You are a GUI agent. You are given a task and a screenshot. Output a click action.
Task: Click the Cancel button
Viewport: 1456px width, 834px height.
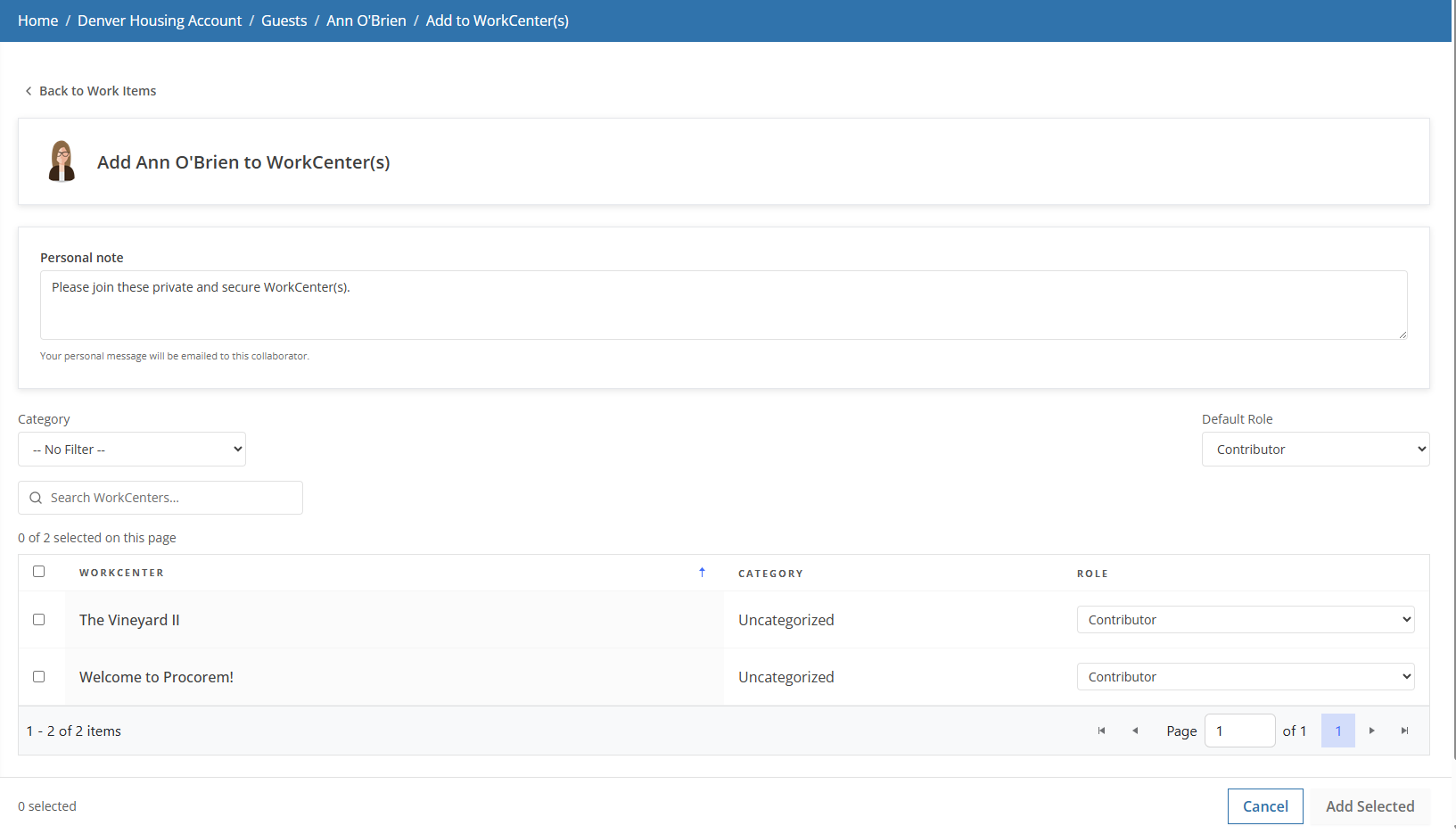tap(1265, 806)
